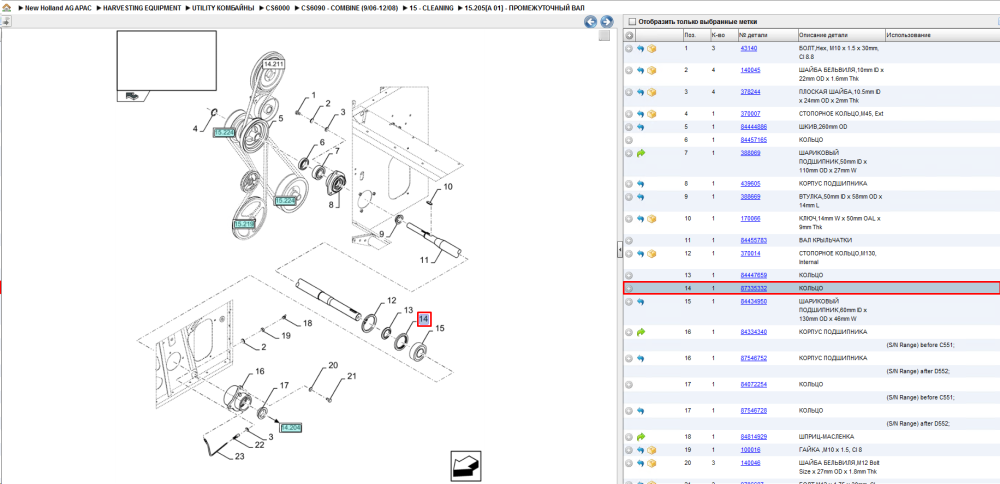
Task: Open part number link 84814929
Action: (753, 437)
